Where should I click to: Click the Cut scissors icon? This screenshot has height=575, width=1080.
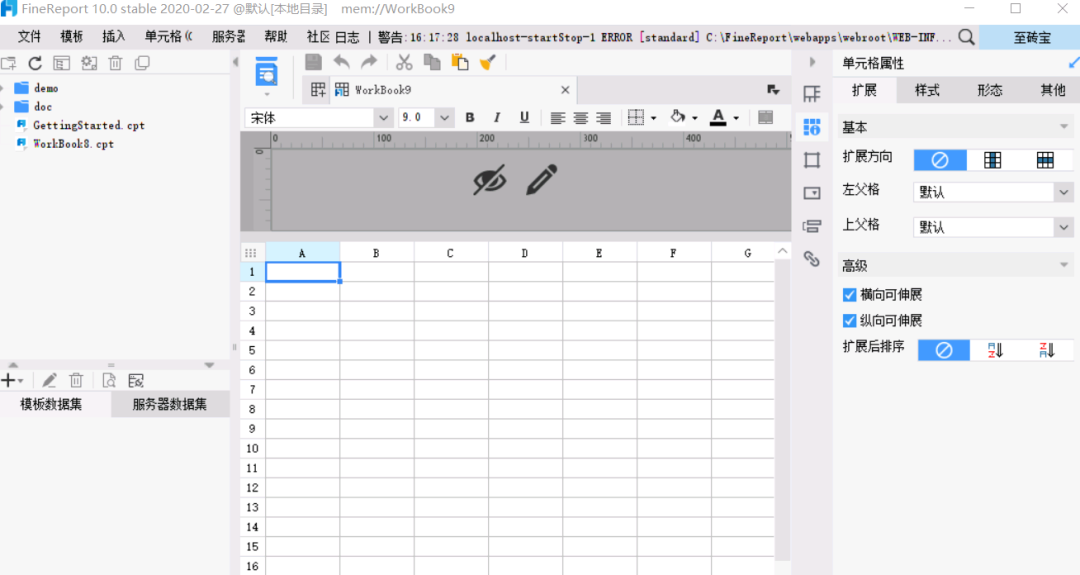click(404, 62)
